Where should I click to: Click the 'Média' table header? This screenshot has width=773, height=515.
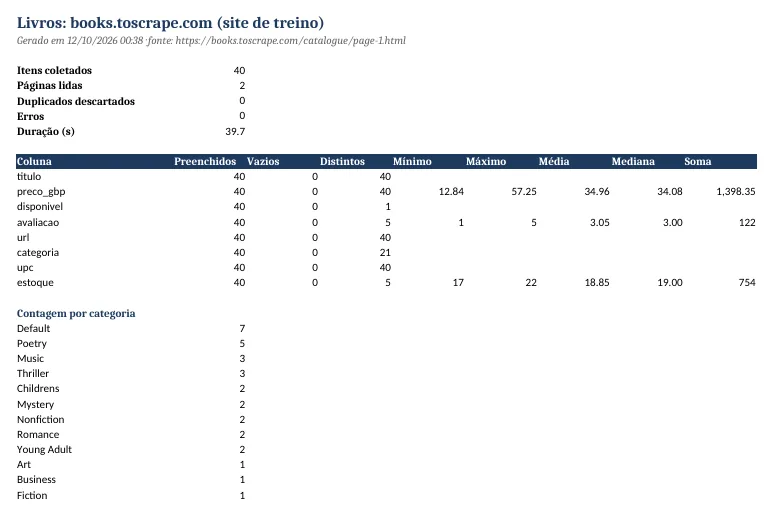[554, 161]
